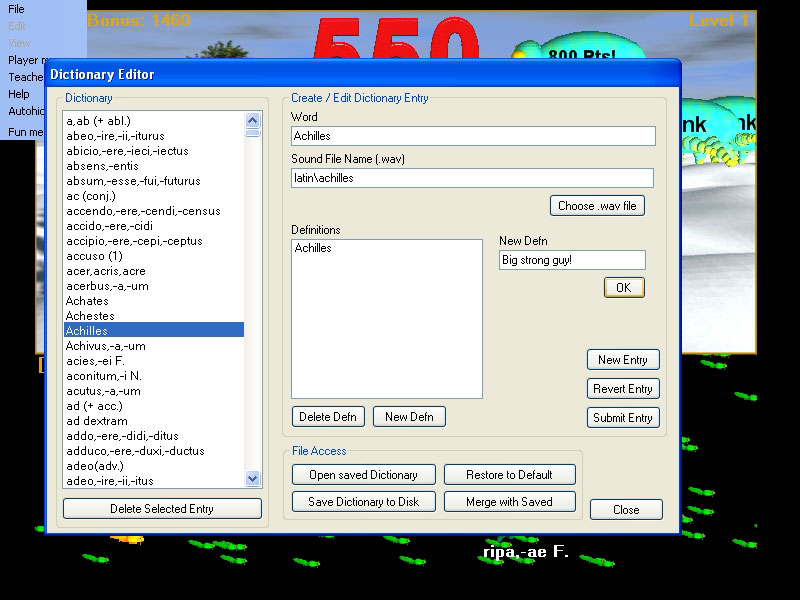
Task: Open a saved Dictionary
Action: point(363,474)
